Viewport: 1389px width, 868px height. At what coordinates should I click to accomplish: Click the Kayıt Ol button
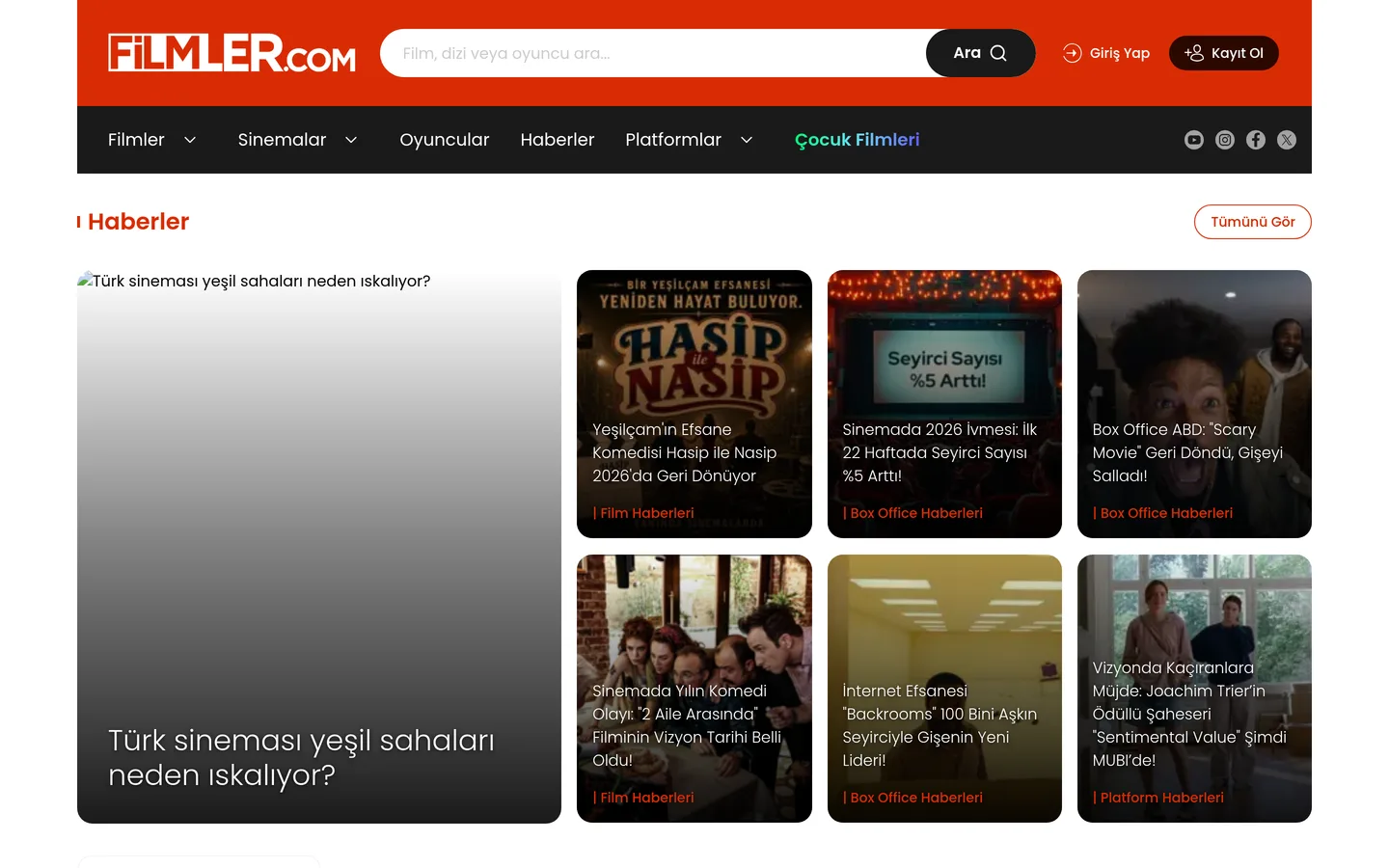(1224, 53)
